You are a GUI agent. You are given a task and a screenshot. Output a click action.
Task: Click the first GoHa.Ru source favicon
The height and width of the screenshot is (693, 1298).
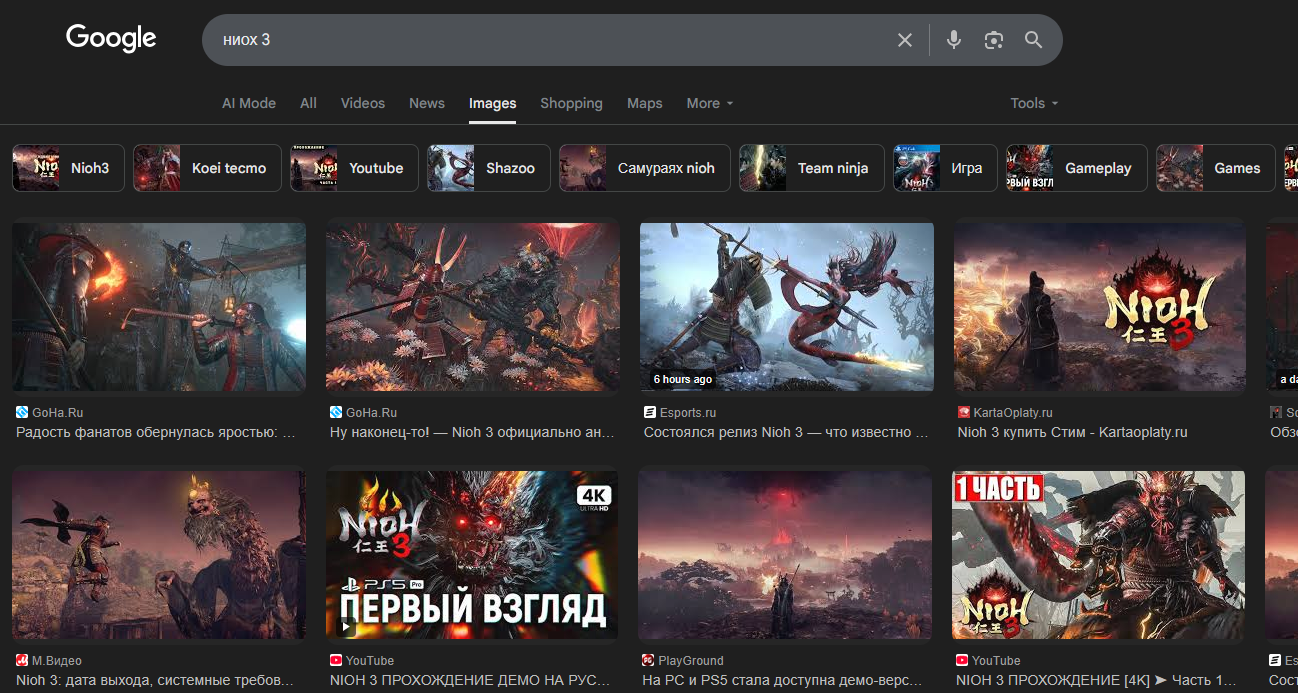[22, 412]
